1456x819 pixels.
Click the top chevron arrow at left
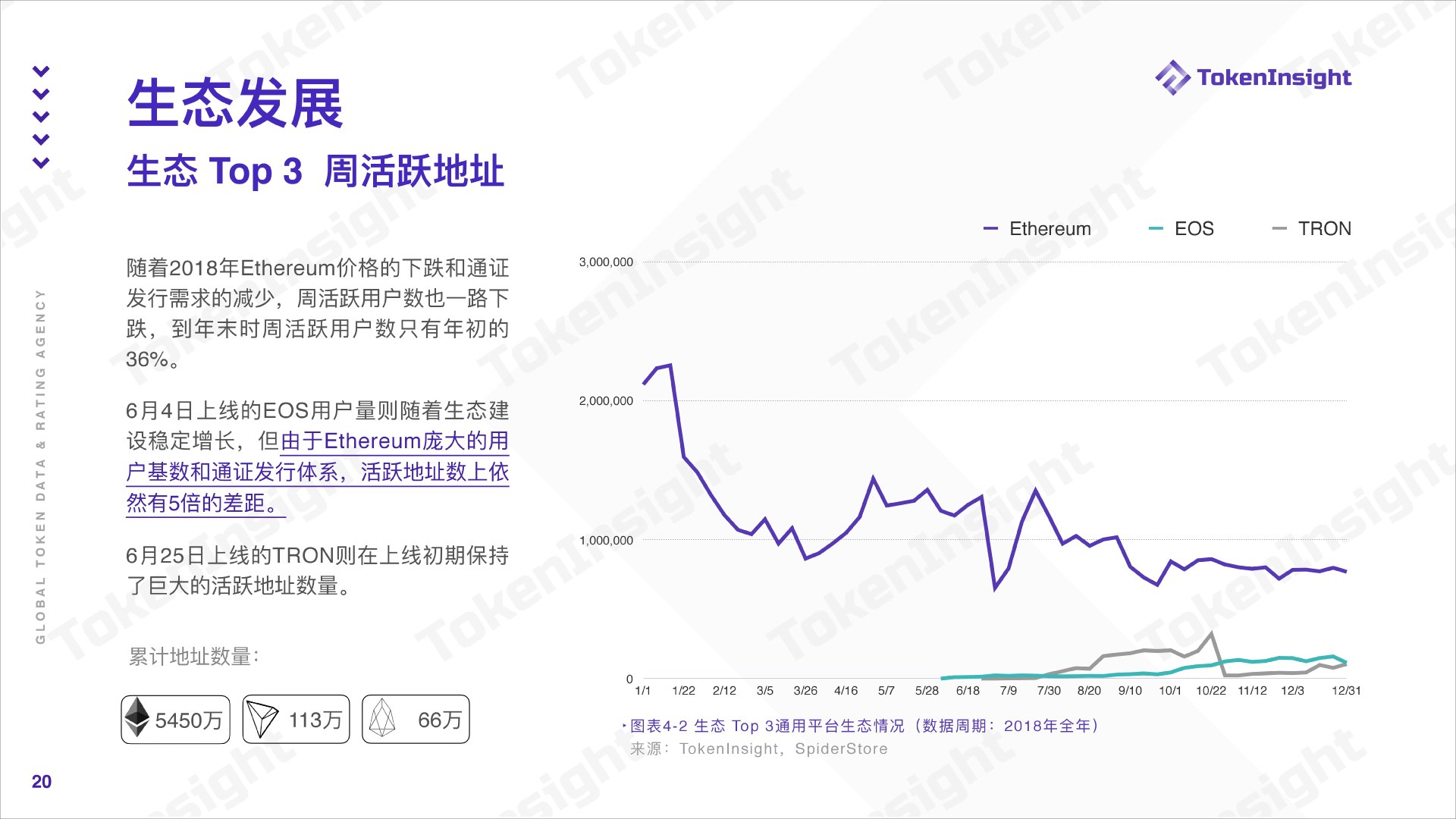pyautogui.click(x=41, y=71)
